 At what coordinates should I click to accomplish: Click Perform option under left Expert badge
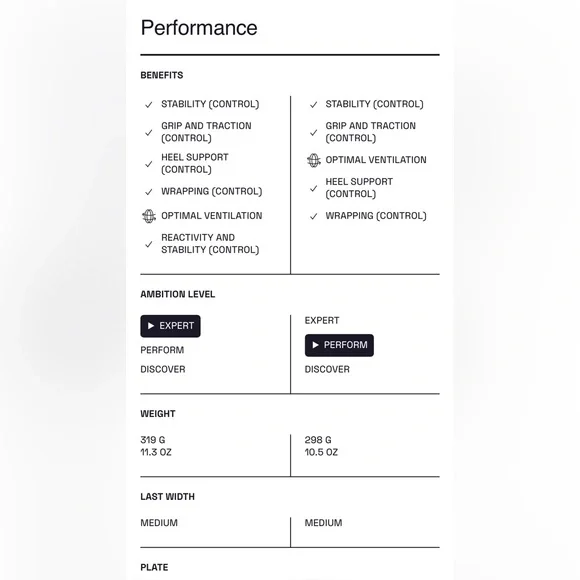coord(162,350)
